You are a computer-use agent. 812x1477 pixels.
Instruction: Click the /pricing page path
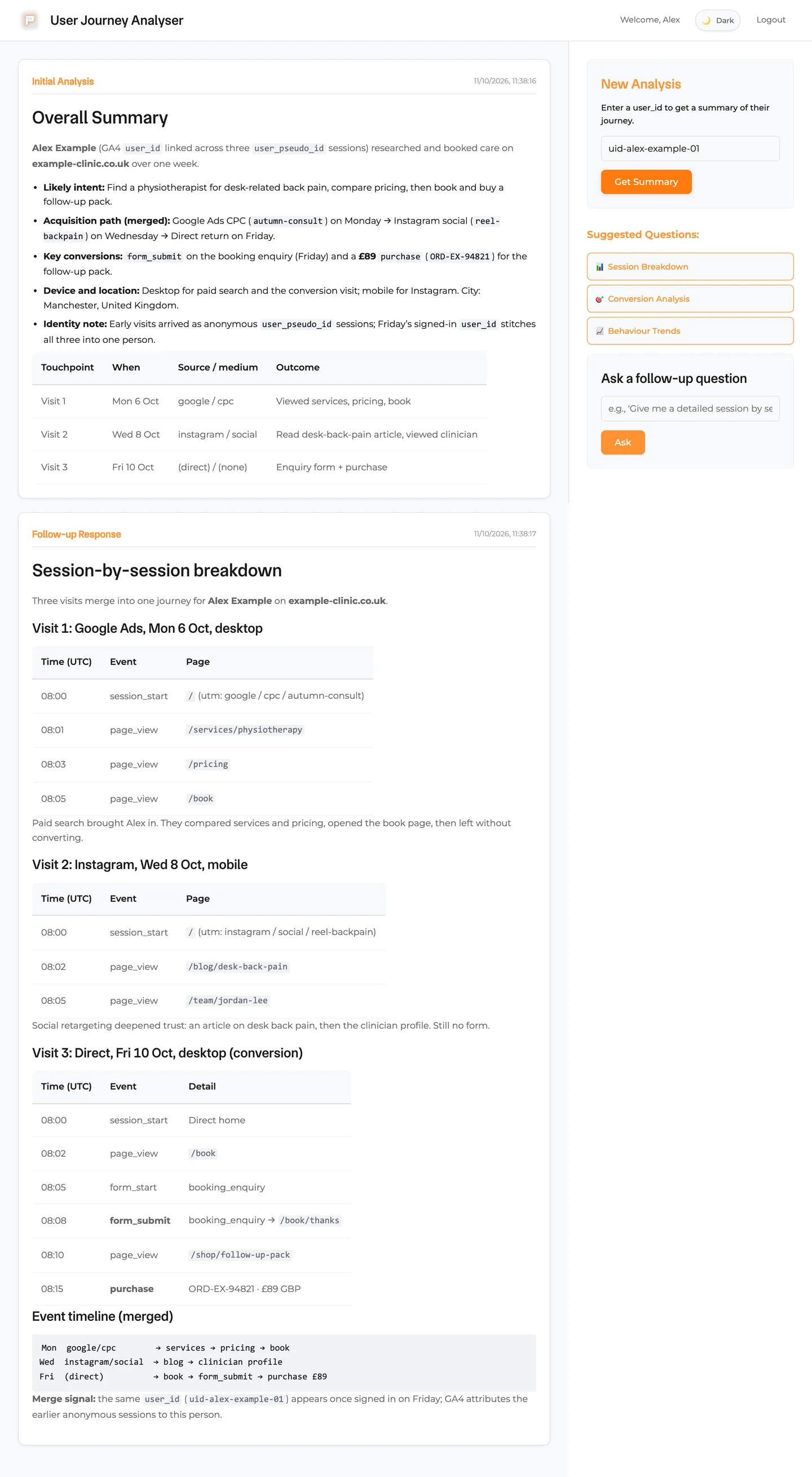(x=208, y=764)
